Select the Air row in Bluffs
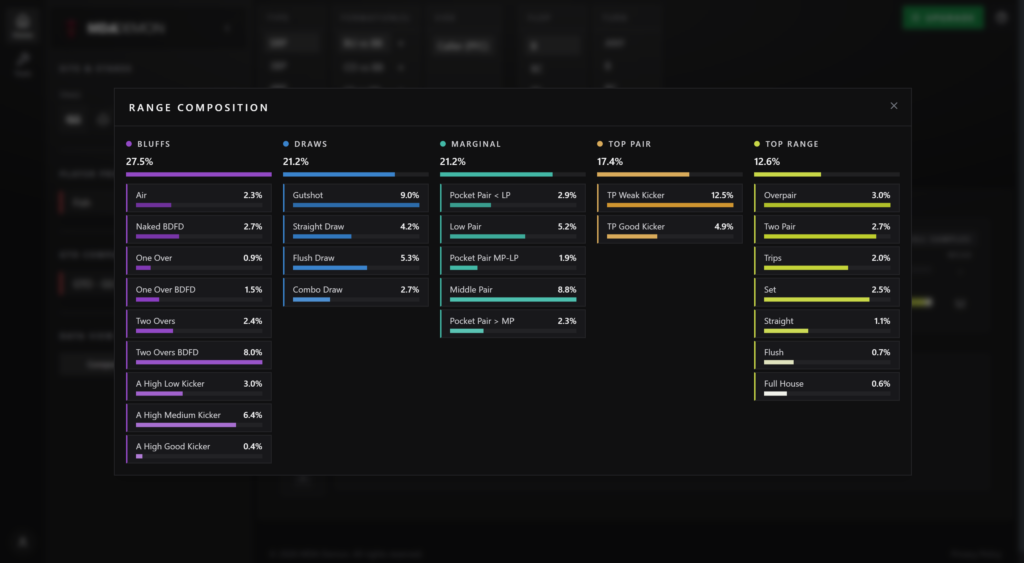Viewport: 1024px width, 563px height. click(x=199, y=198)
